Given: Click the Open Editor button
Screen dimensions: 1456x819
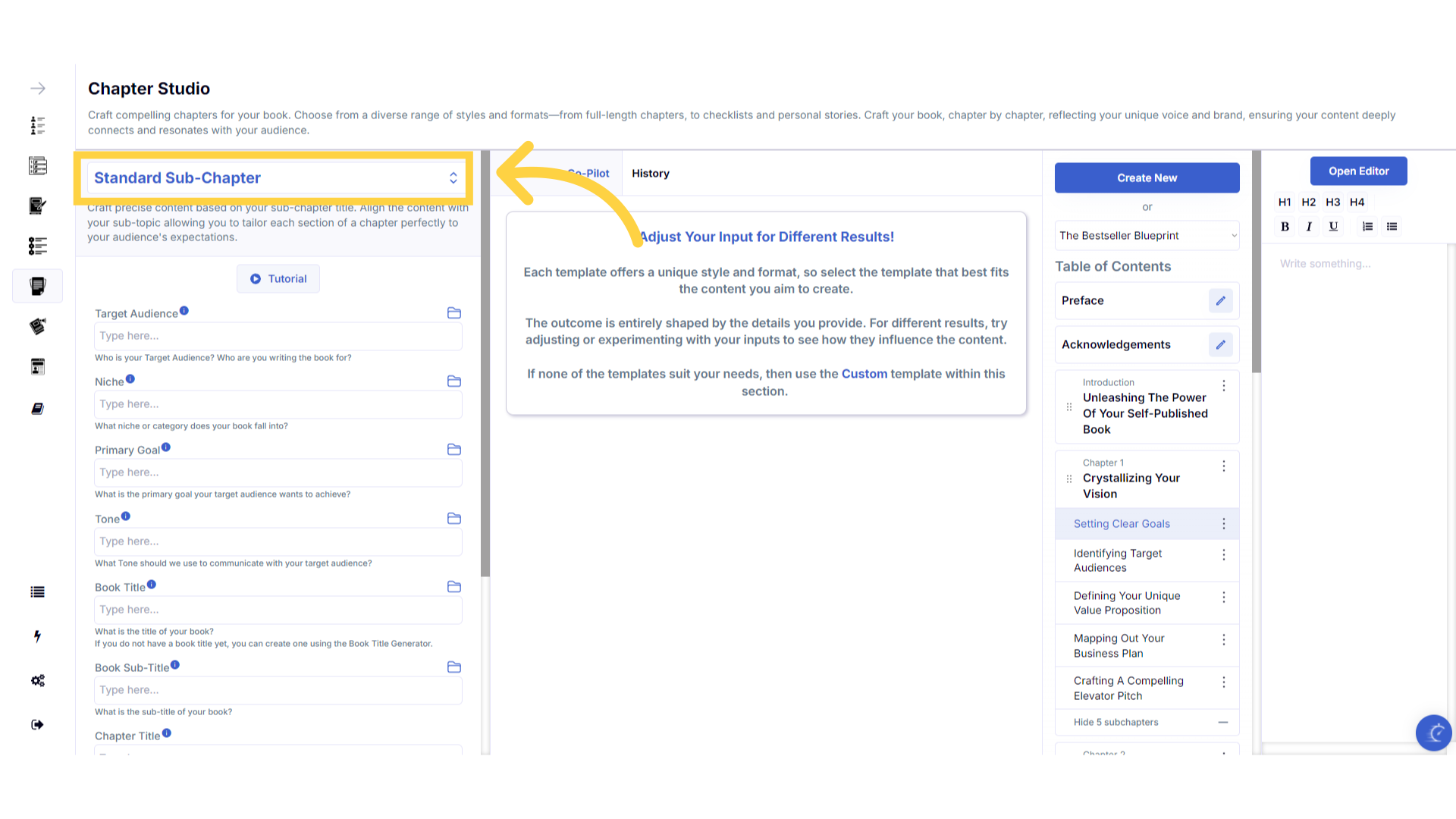Looking at the screenshot, I should 1358,171.
